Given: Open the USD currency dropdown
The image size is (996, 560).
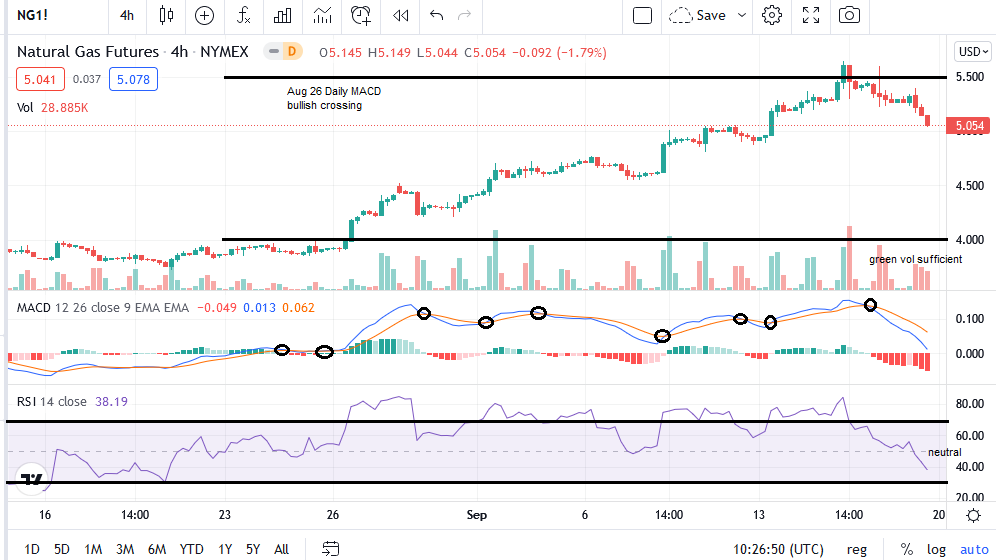Looking at the screenshot, I should click(x=973, y=51).
